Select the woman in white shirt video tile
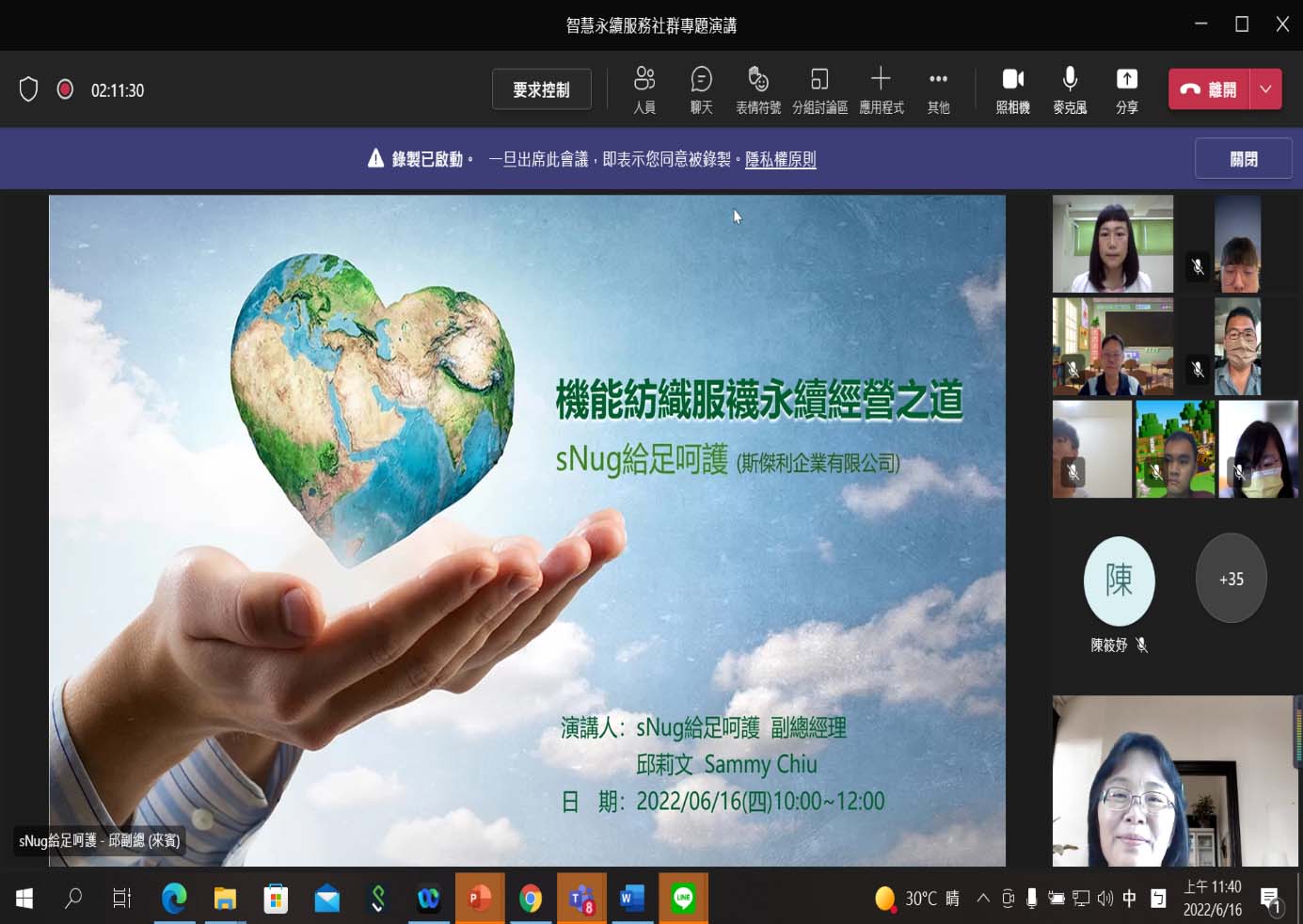The height and width of the screenshot is (924, 1303). point(1113,244)
